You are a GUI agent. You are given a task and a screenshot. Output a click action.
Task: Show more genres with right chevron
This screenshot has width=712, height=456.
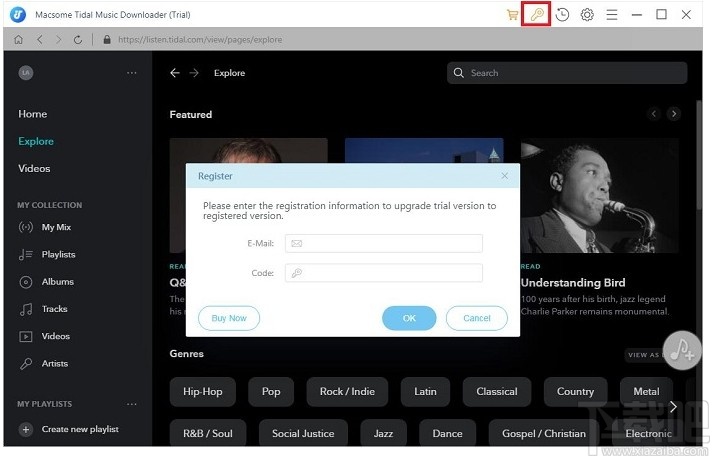click(x=673, y=407)
